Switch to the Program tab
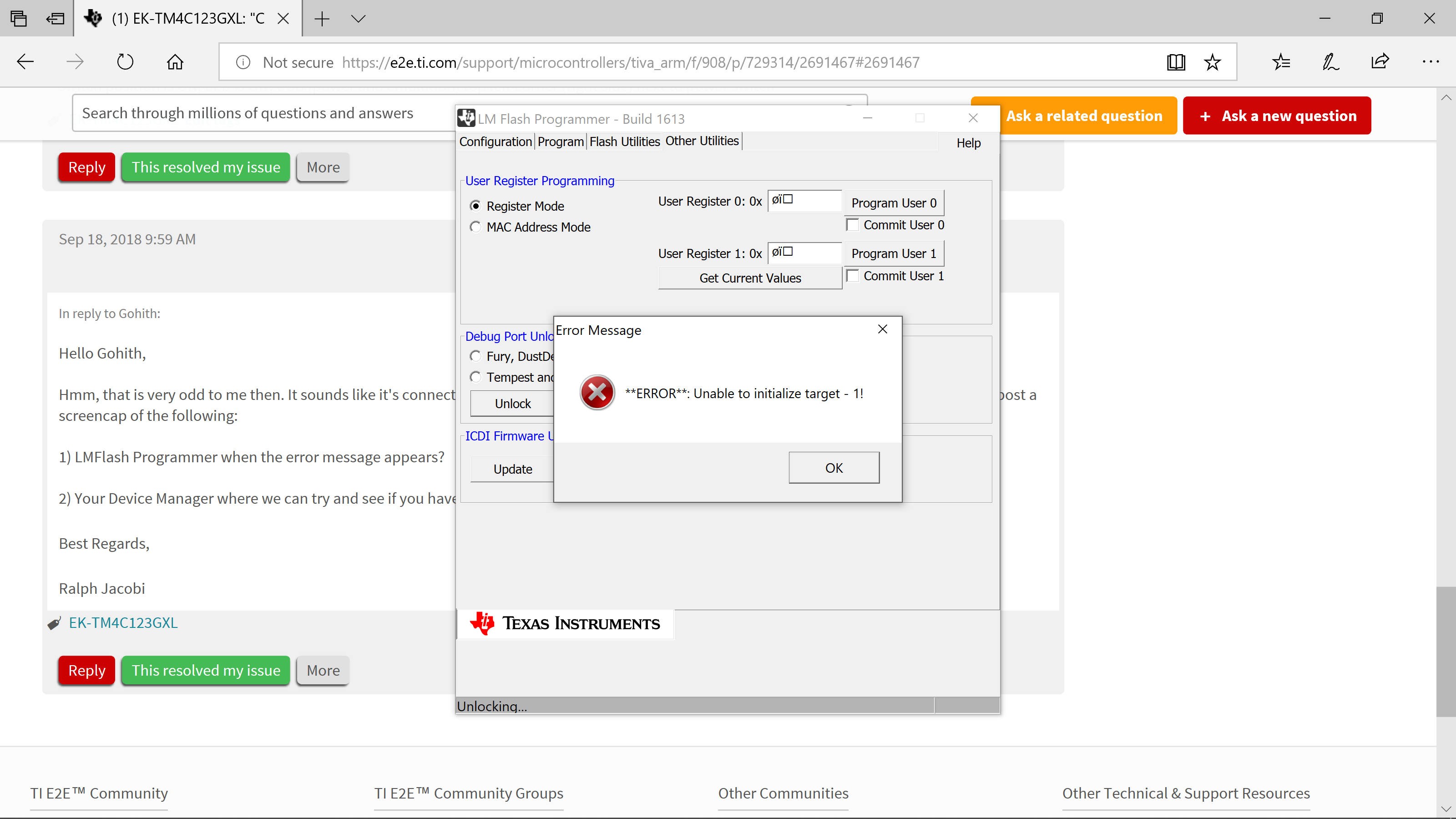This screenshot has height=819, width=1456. coord(561,142)
